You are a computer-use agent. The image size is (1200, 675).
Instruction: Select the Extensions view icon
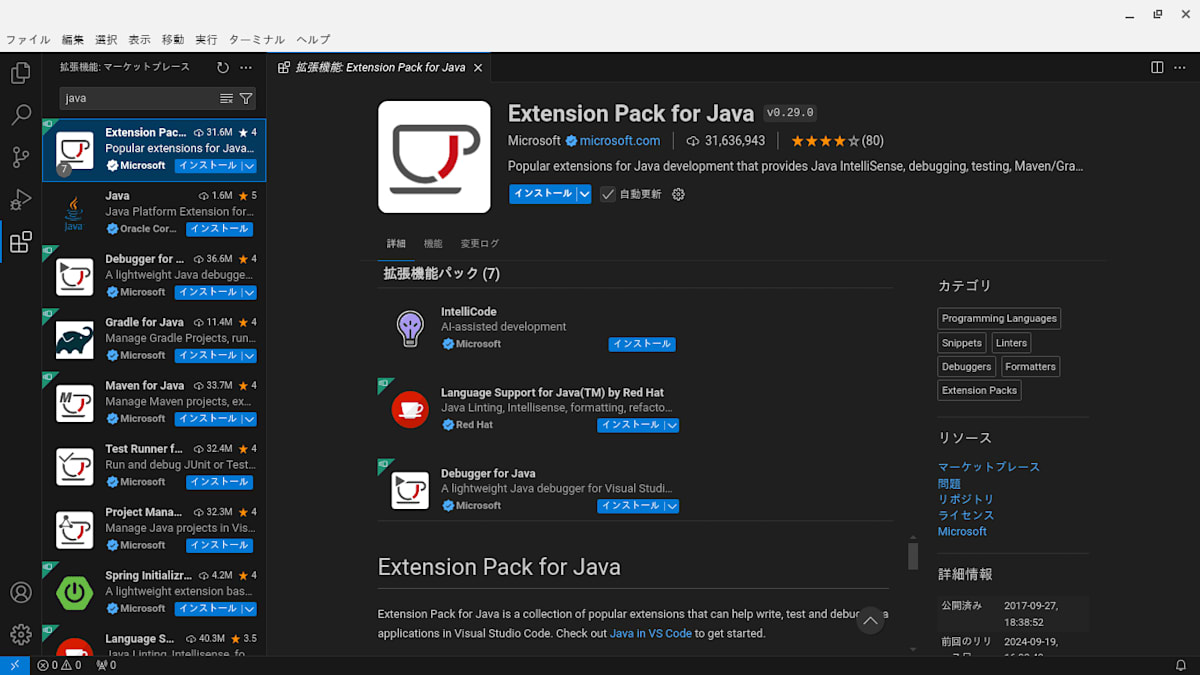(20, 242)
